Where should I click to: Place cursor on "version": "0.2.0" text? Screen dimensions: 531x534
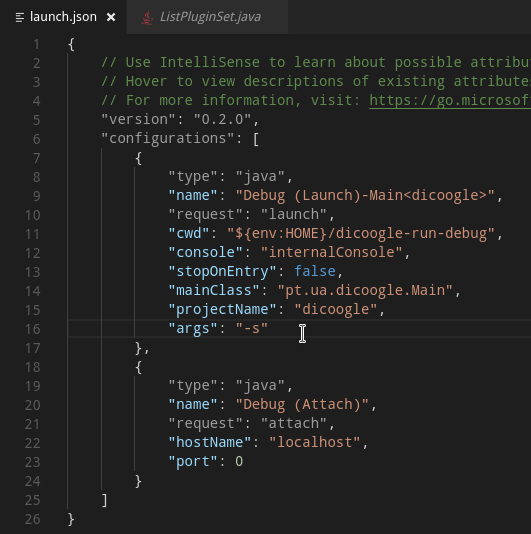[180, 120]
